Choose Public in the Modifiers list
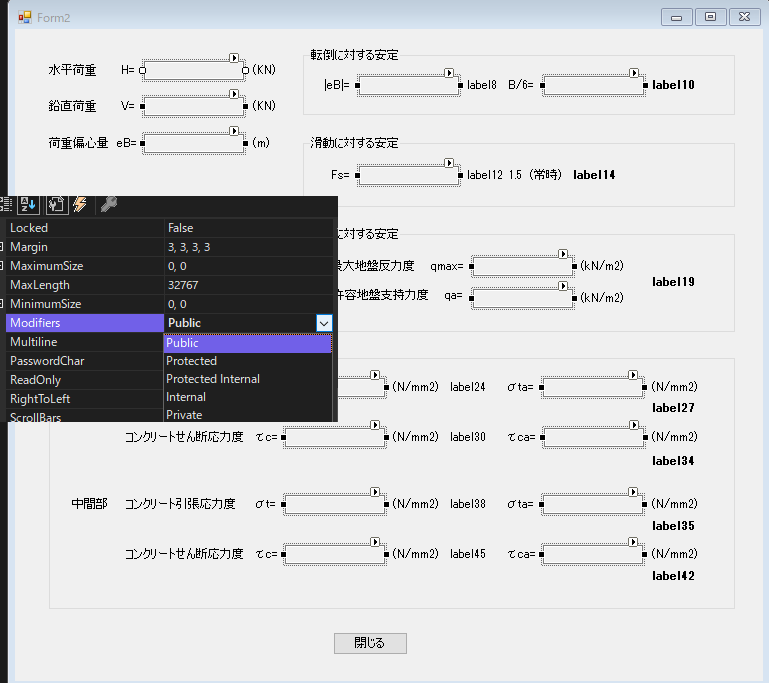 click(248, 343)
